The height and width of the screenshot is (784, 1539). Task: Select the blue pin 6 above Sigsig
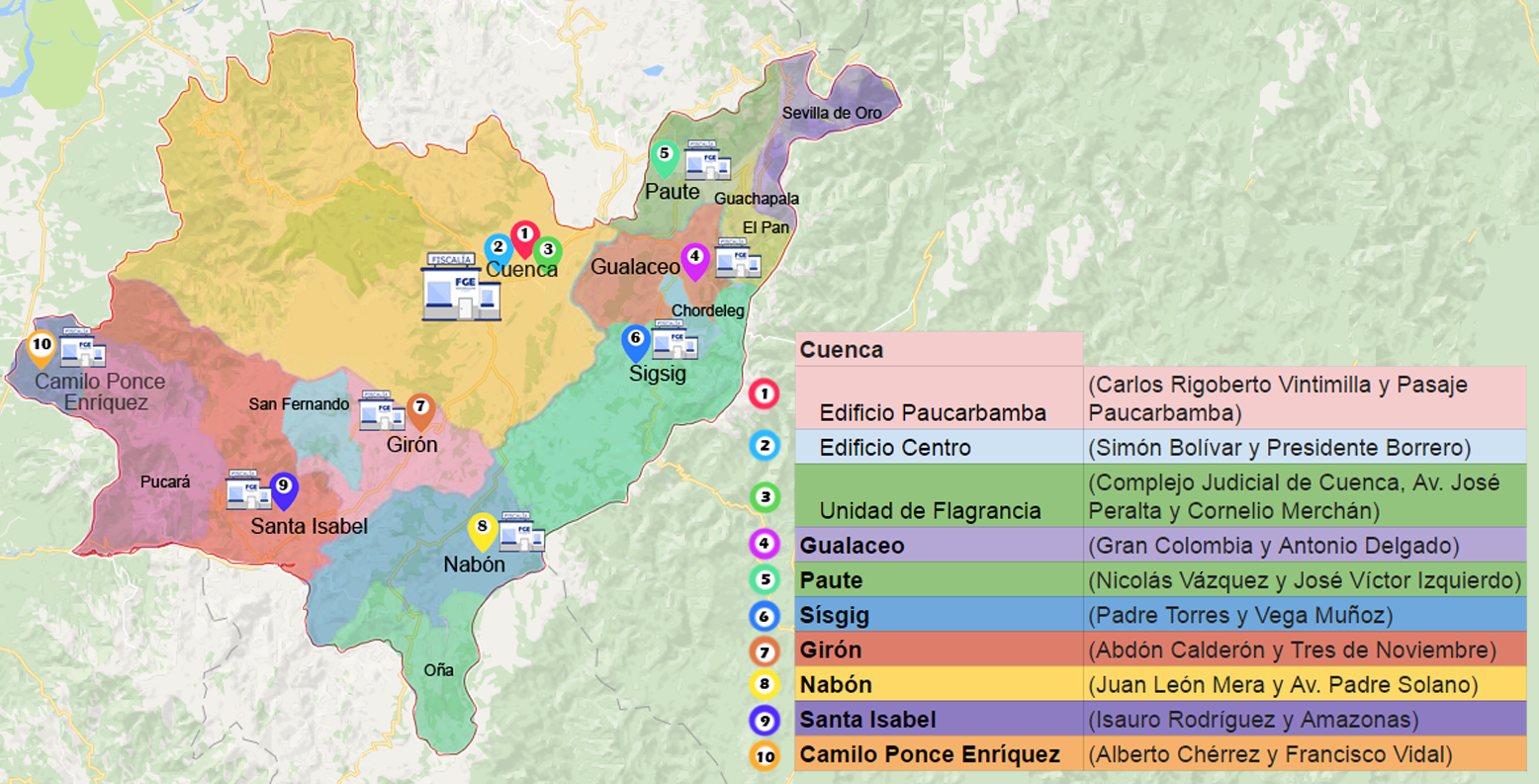click(635, 340)
